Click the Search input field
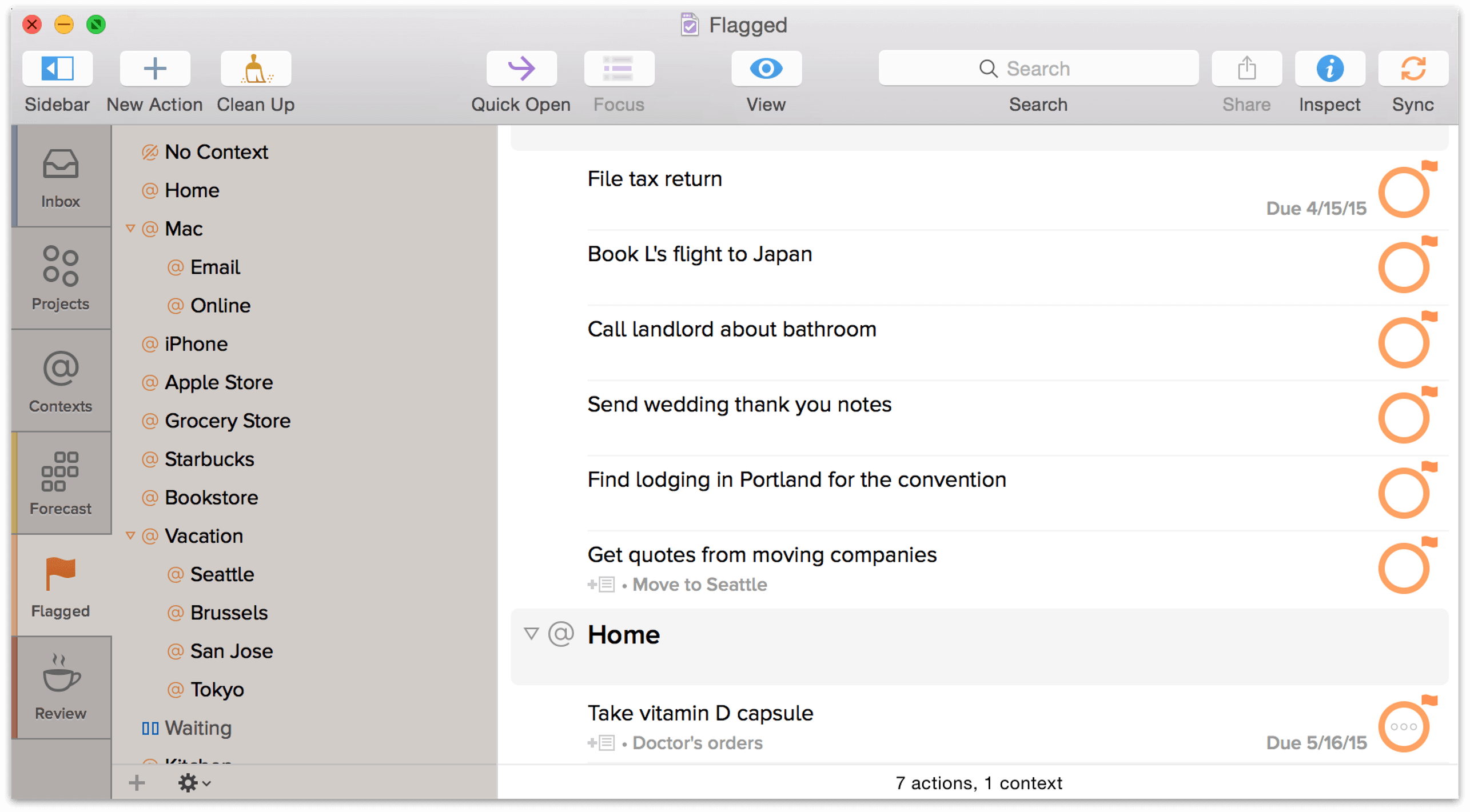This screenshot has height=812, width=1470. 1038,69
